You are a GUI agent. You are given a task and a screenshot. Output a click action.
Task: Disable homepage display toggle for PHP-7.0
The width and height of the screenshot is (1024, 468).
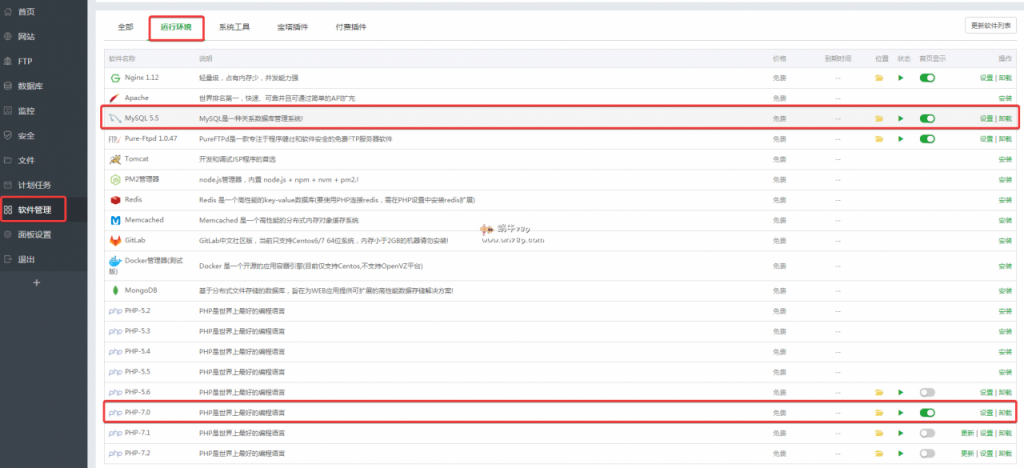(927, 413)
